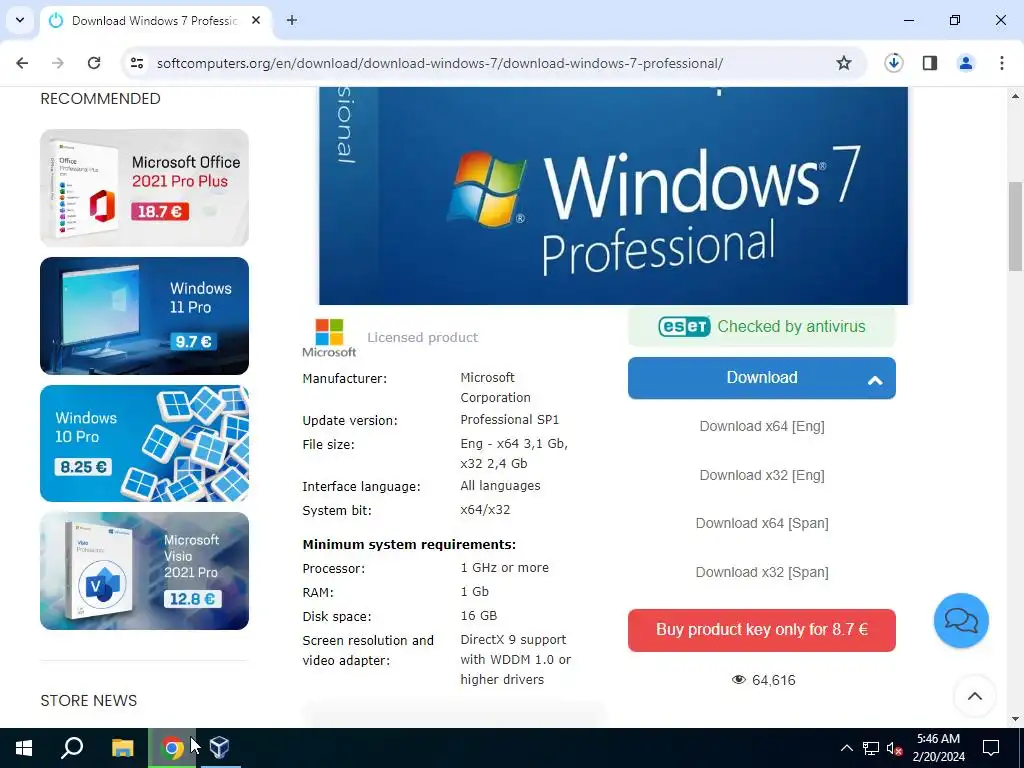Viewport: 1024px width, 768px height.
Task: Choose Download x32 [Span]
Action: click(761, 573)
